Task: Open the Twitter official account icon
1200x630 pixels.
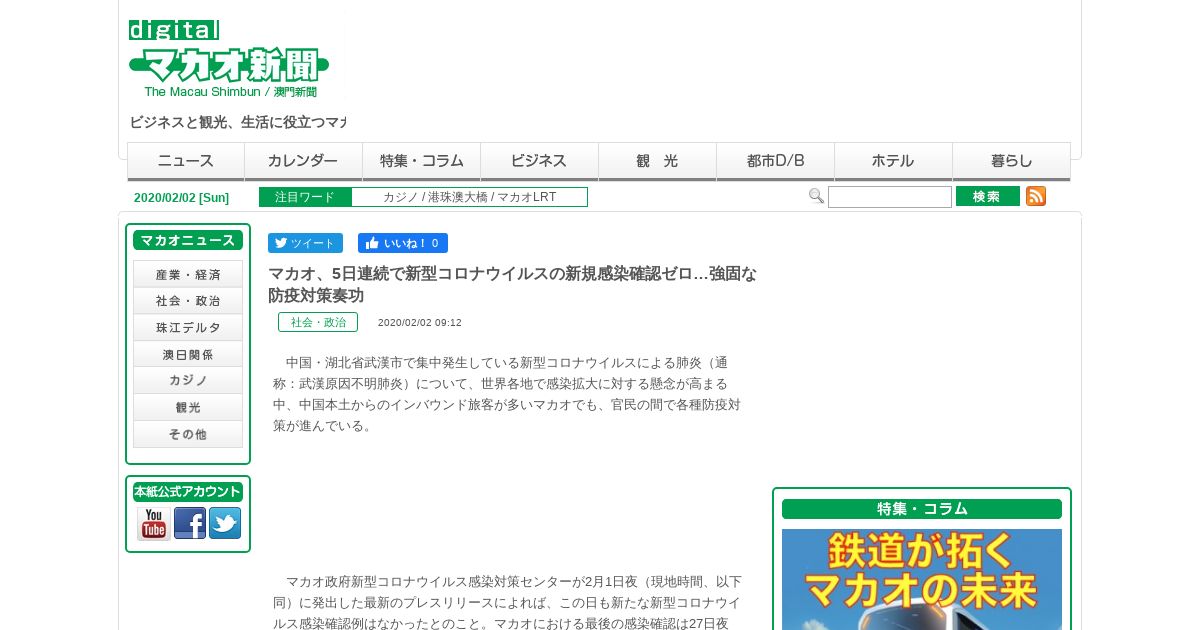Action: pos(225,523)
